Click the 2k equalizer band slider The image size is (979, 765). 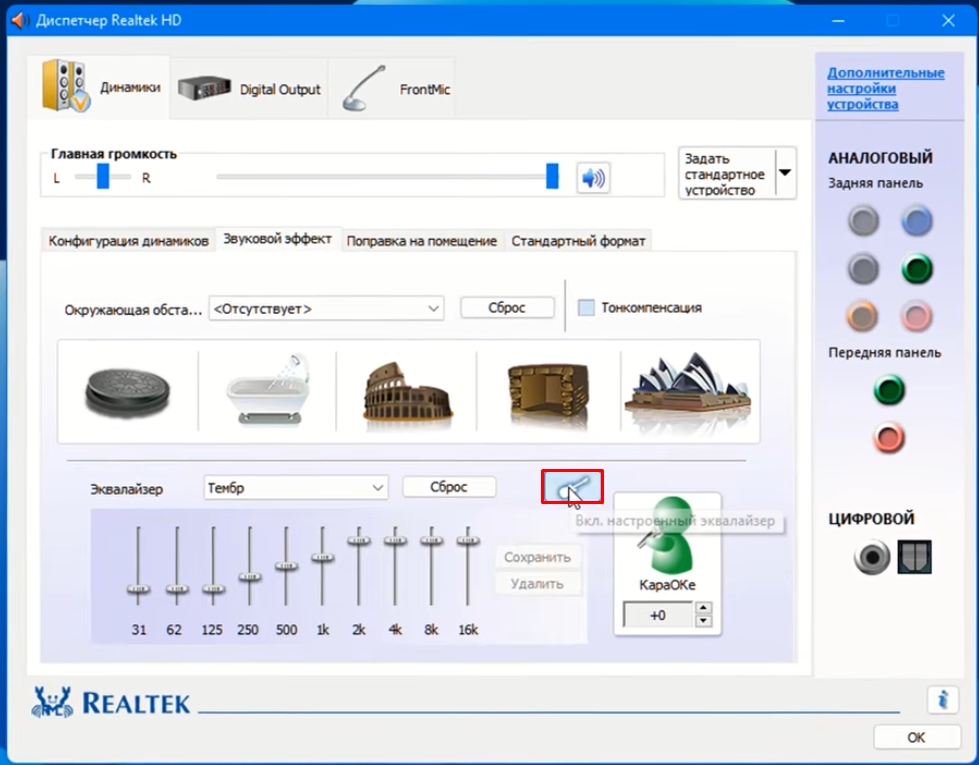point(358,566)
